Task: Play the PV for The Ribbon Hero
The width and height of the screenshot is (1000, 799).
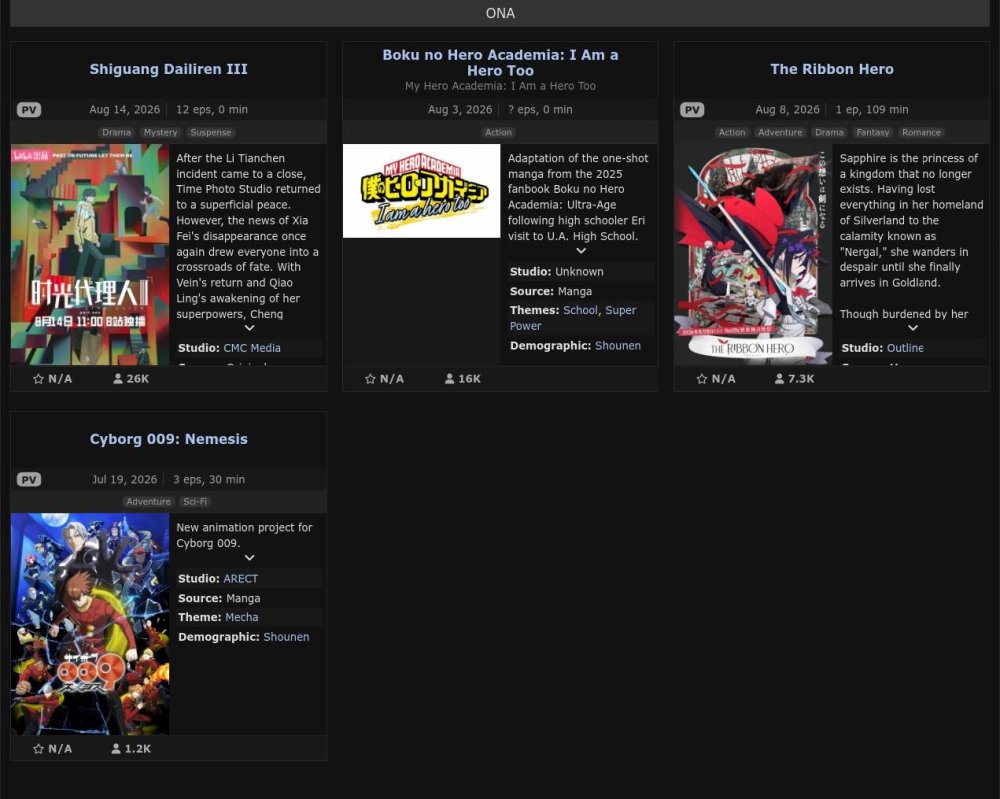Action: [692, 110]
